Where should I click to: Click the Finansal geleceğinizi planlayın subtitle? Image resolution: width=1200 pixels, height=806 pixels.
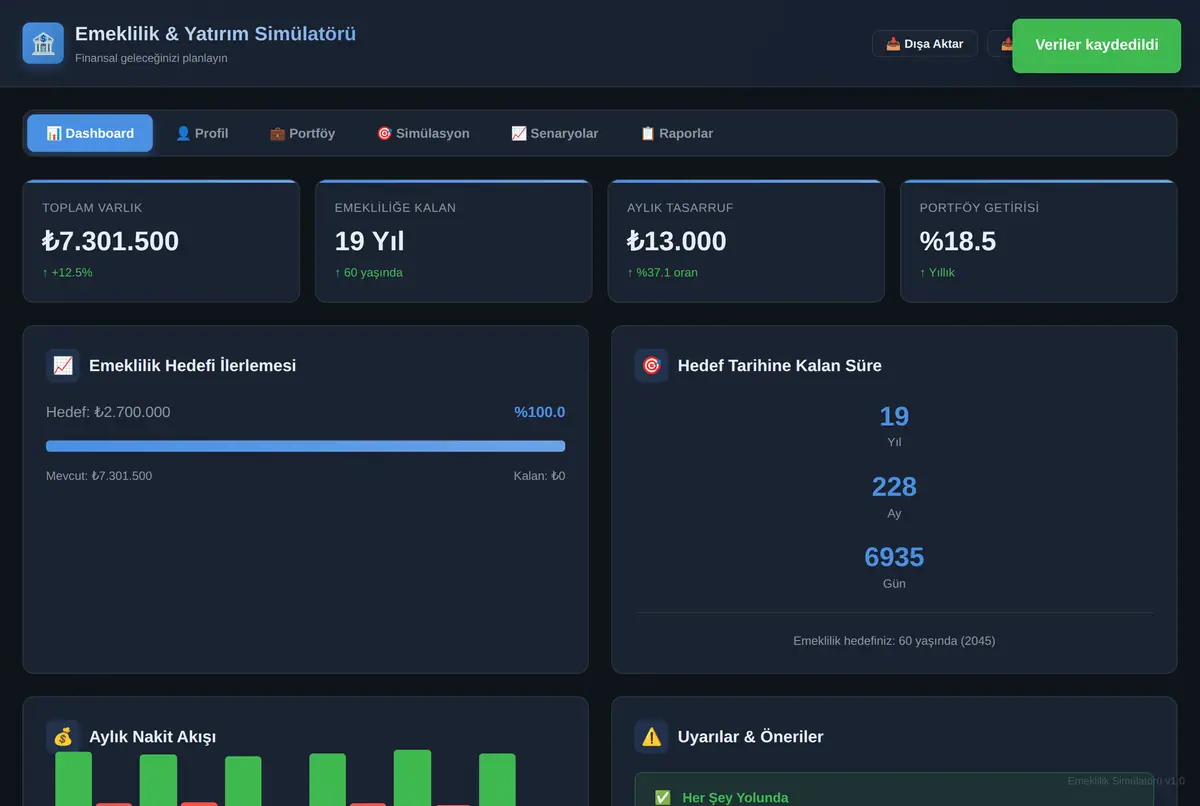(151, 58)
